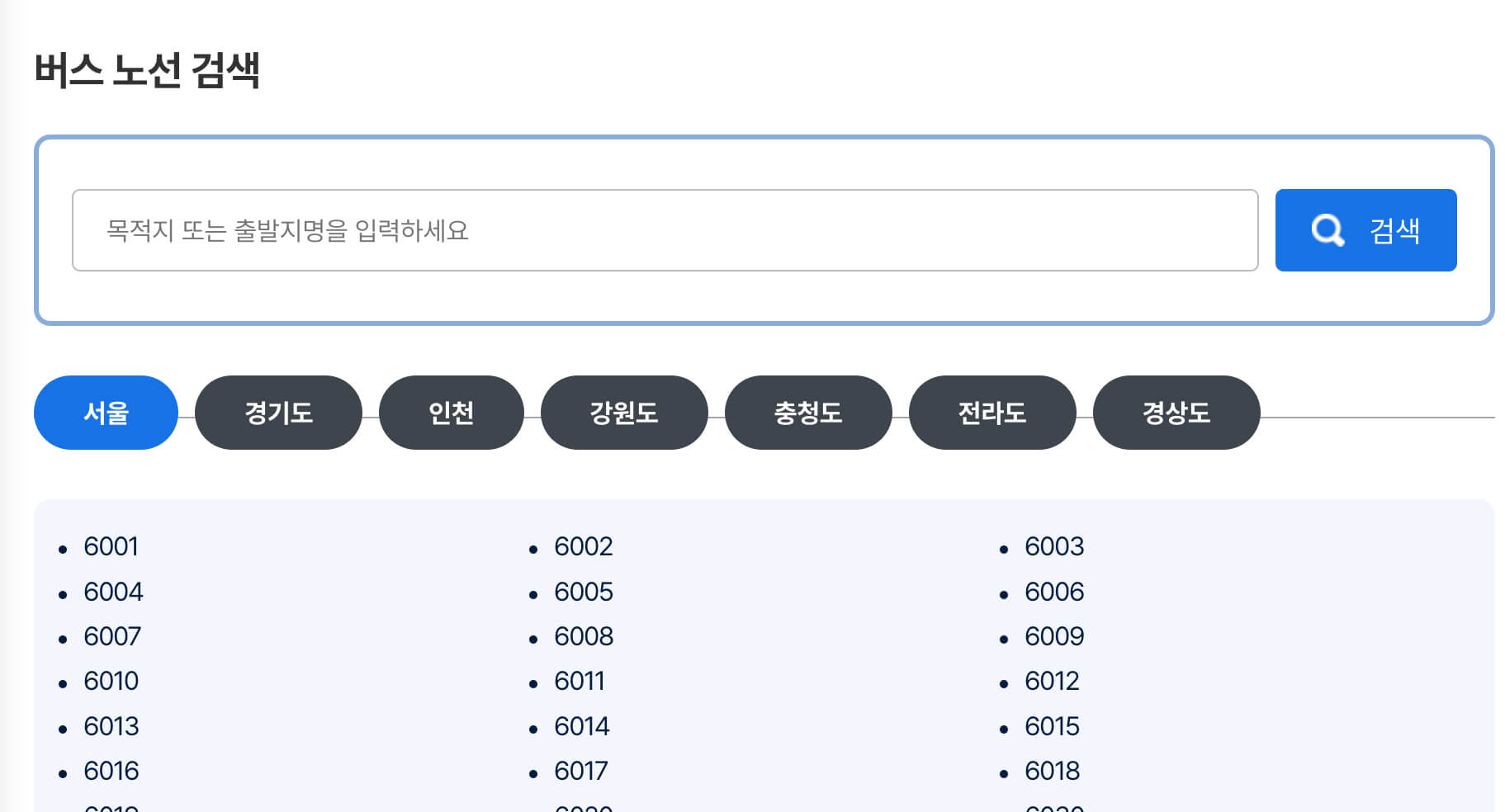Click bus route 6014
Viewport: 1505px width, 812px height.
click(580, 726)
